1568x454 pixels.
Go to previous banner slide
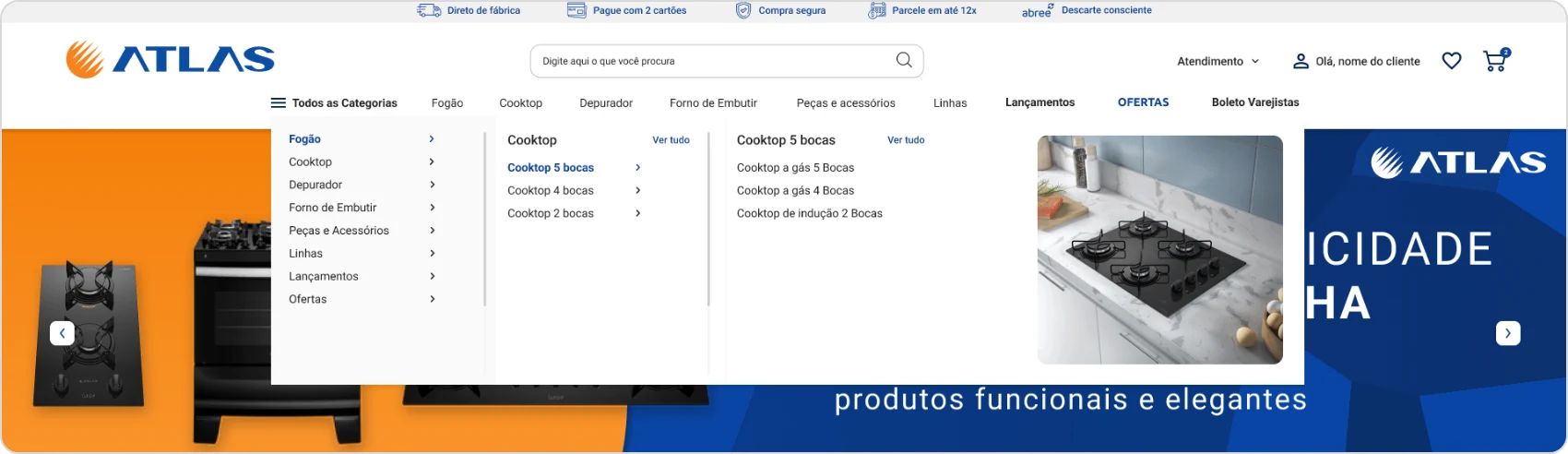point(62,333)
